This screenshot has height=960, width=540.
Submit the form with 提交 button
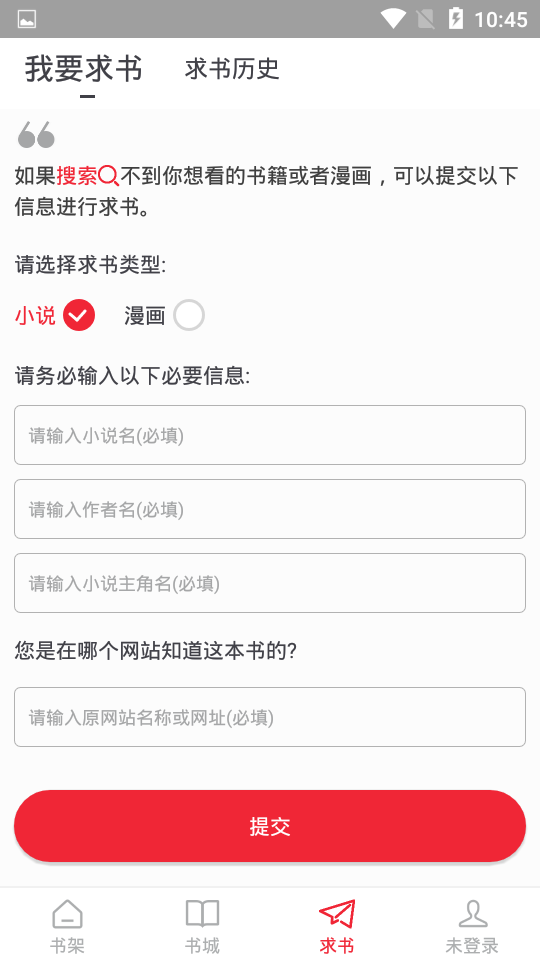click(270, 826)
